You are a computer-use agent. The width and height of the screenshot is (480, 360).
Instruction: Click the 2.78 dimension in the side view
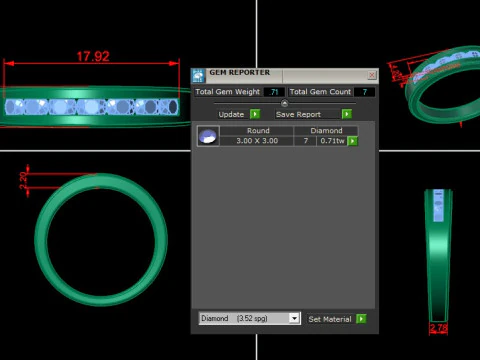click(438, 328)
